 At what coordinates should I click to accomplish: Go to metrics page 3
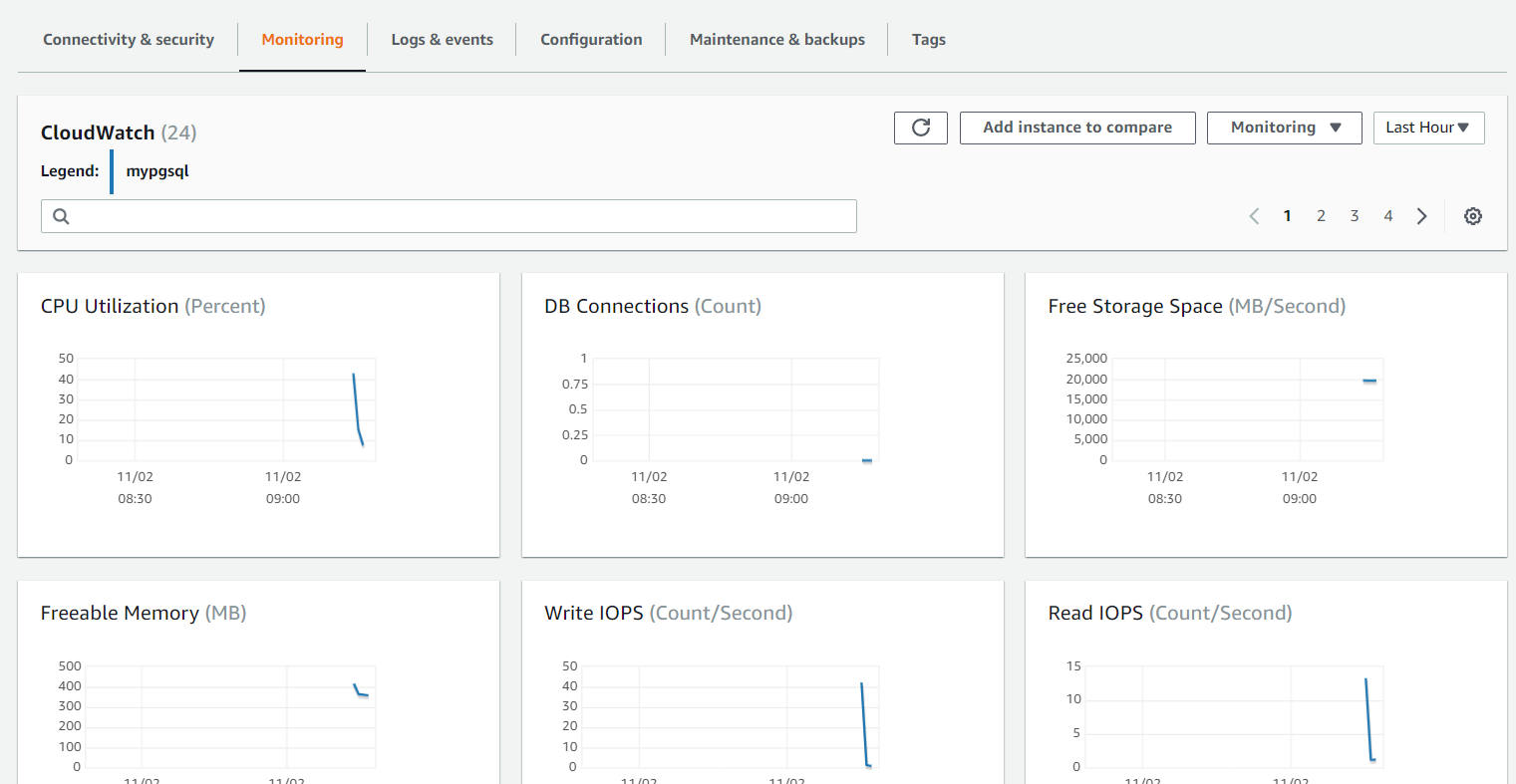1355,216
